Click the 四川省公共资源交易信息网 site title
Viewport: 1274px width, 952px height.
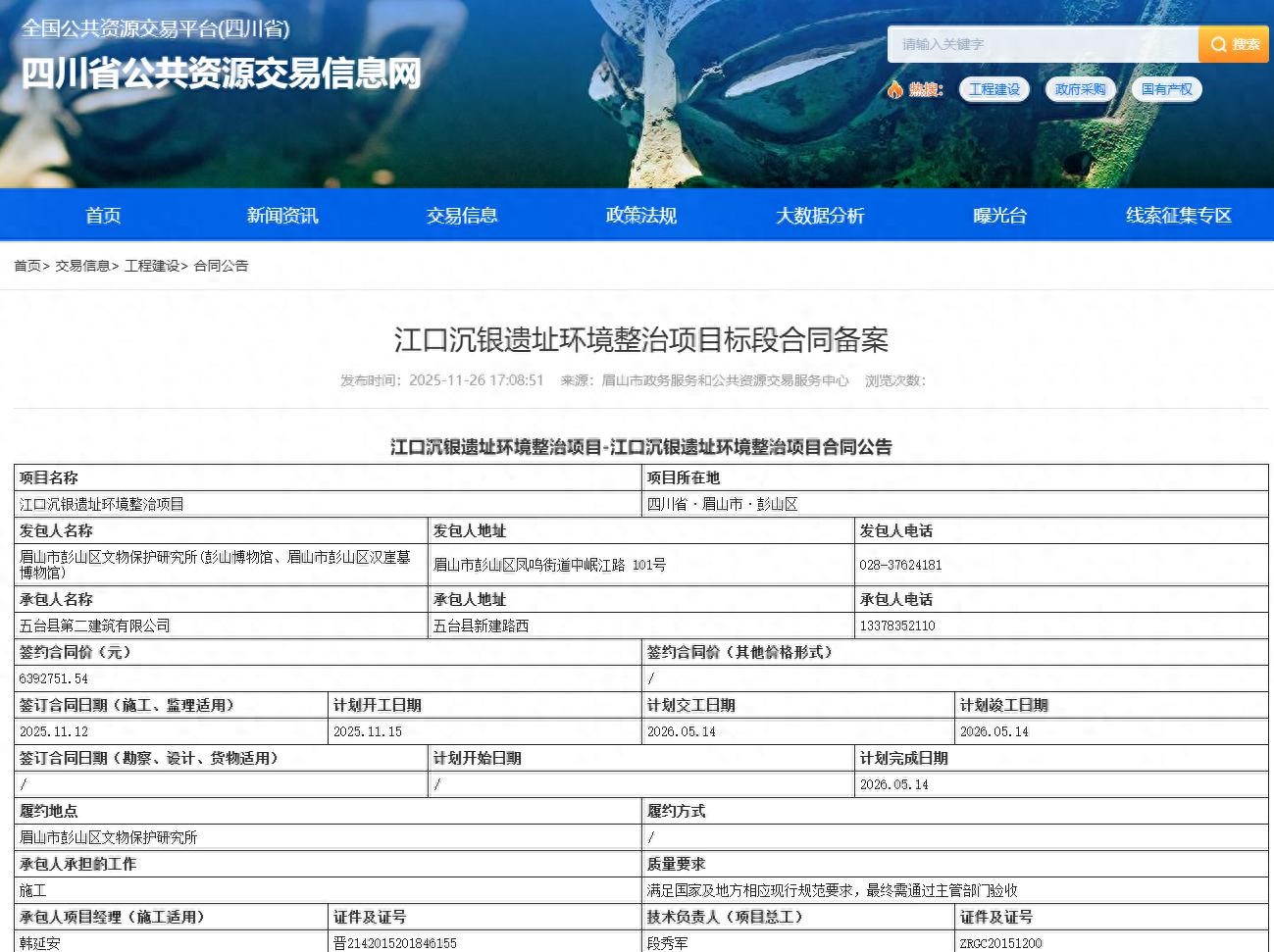point(218,73)
